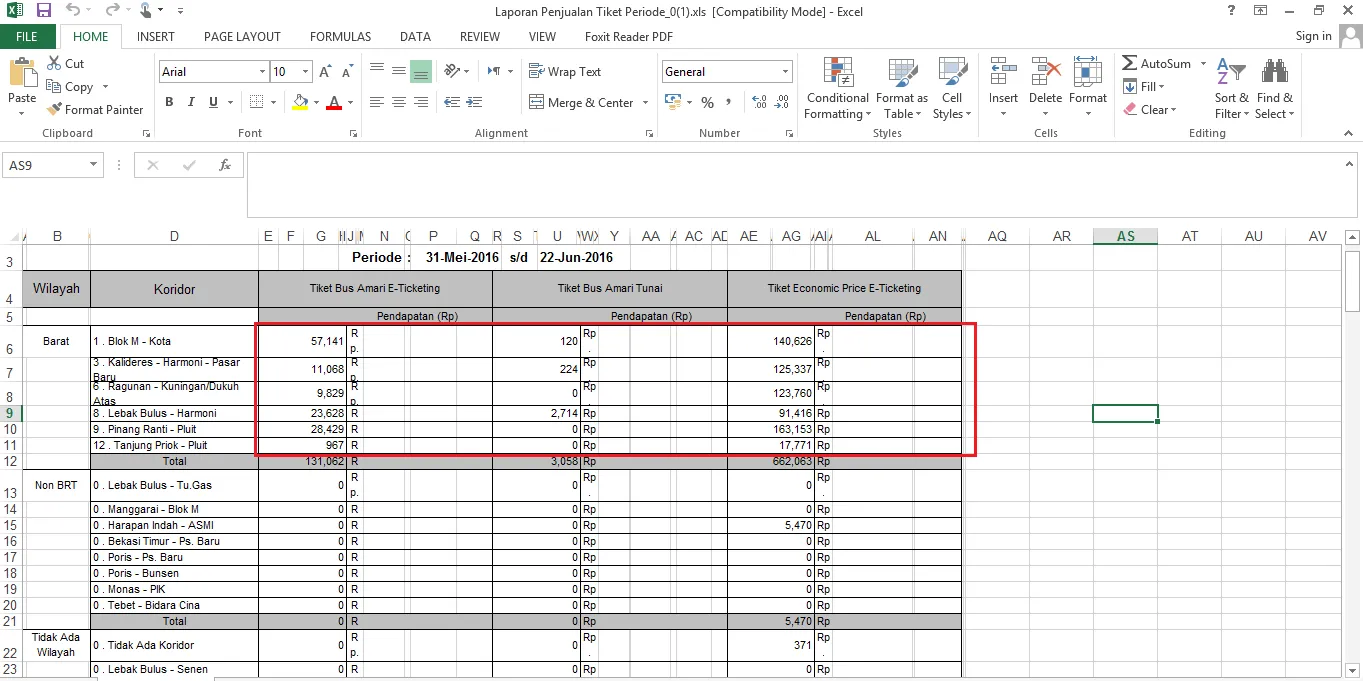Screen dimensions: 1363x681
Task: Apply the red font color
Action: coord(333,102)
